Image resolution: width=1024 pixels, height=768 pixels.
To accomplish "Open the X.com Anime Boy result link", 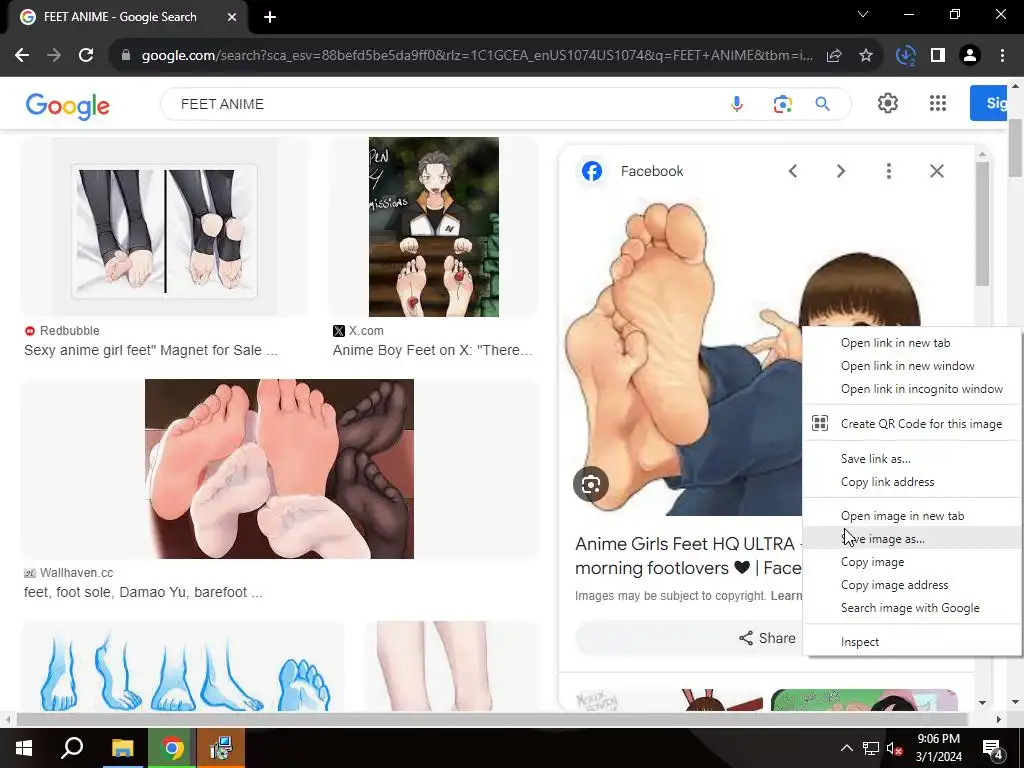I will [x=432, y=350].
